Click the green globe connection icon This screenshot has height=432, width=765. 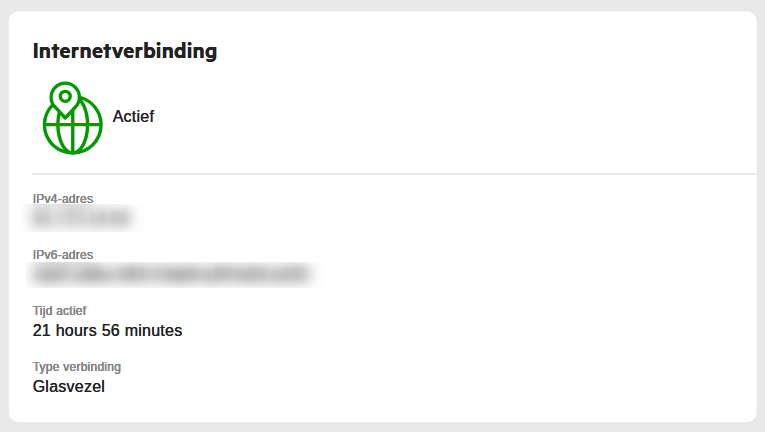pyautogui.click(x=73, y=124)
